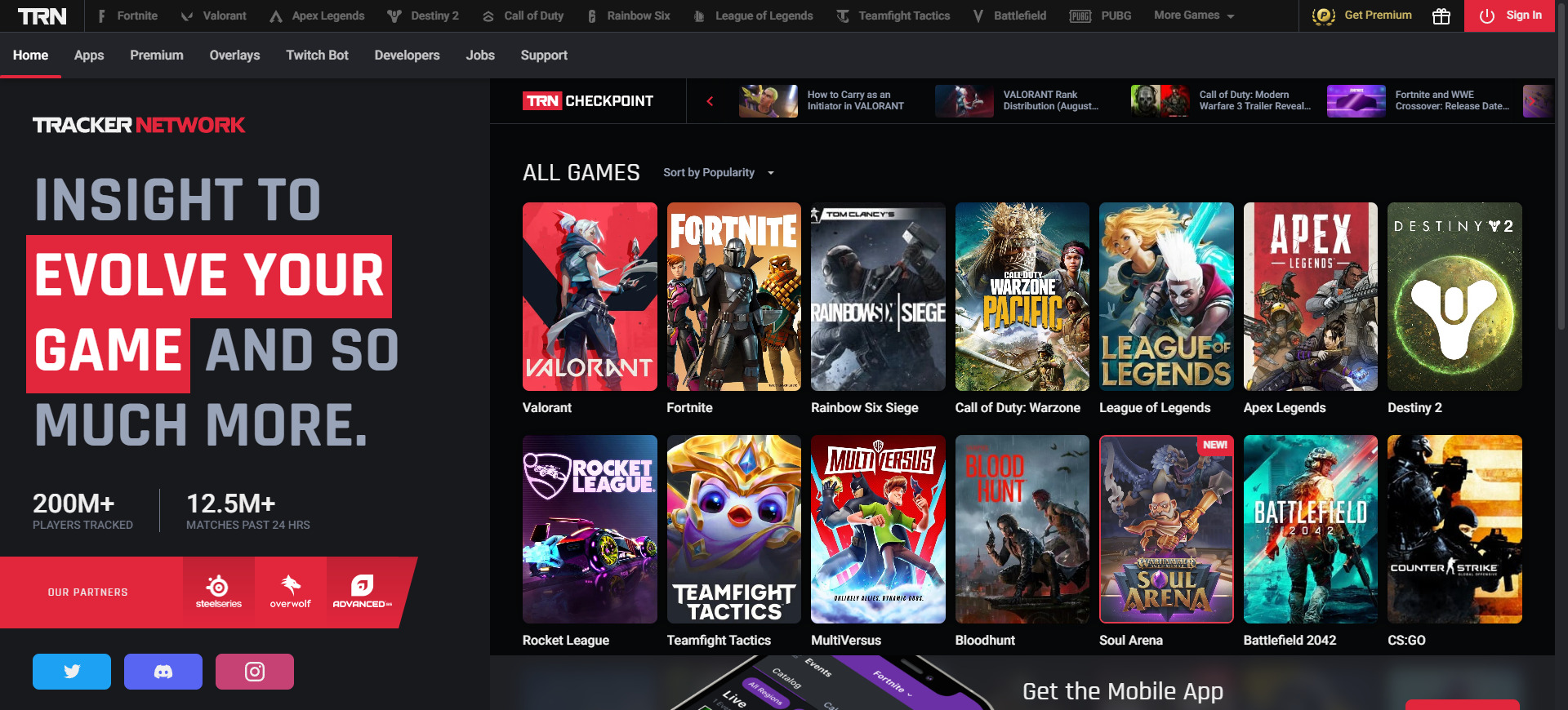Open VALORANT Rank Distribution article
The width and height of the screenshot is (1568, 710).
click(x=1018, y=101)
